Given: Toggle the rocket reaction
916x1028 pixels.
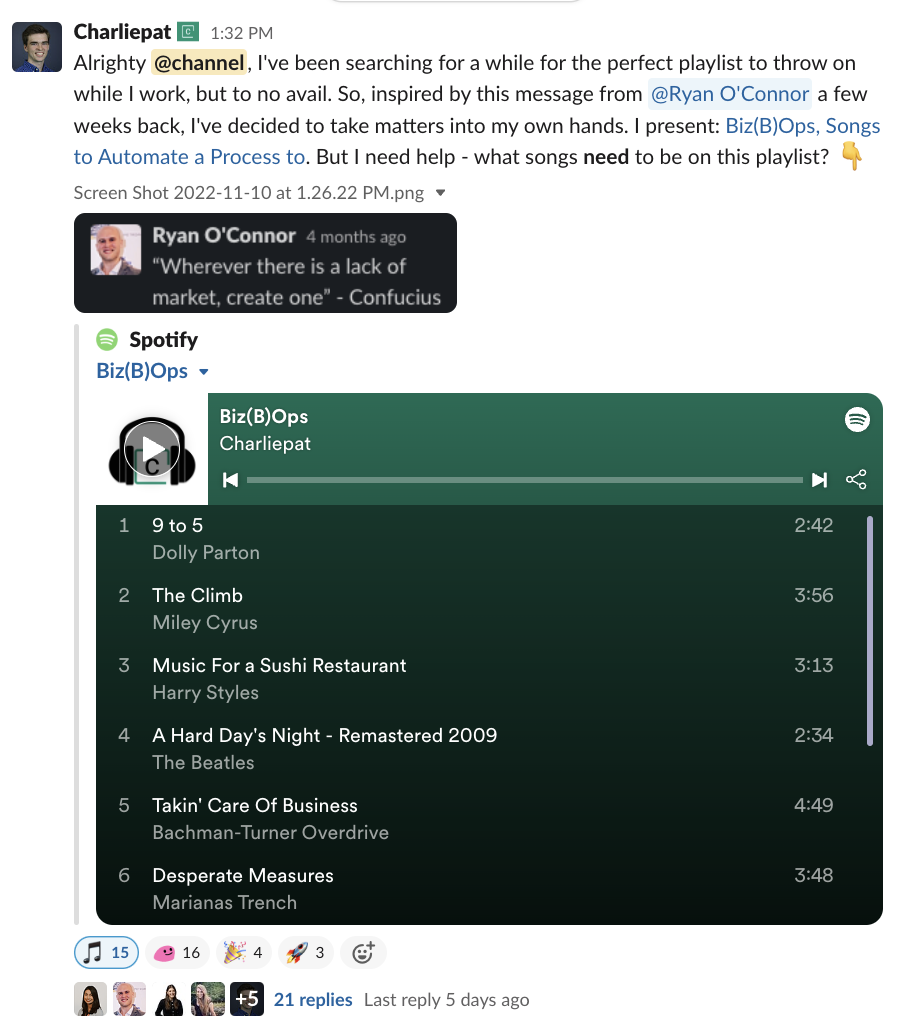Looking at the screenshot, I should [x=306, y=953].
